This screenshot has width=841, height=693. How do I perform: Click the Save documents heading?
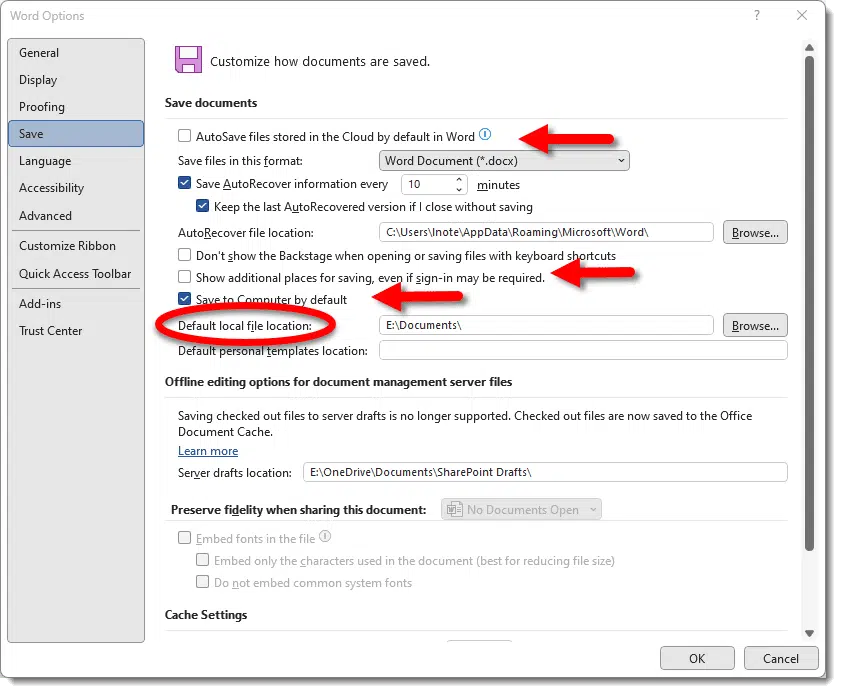(x=211, y=102)
